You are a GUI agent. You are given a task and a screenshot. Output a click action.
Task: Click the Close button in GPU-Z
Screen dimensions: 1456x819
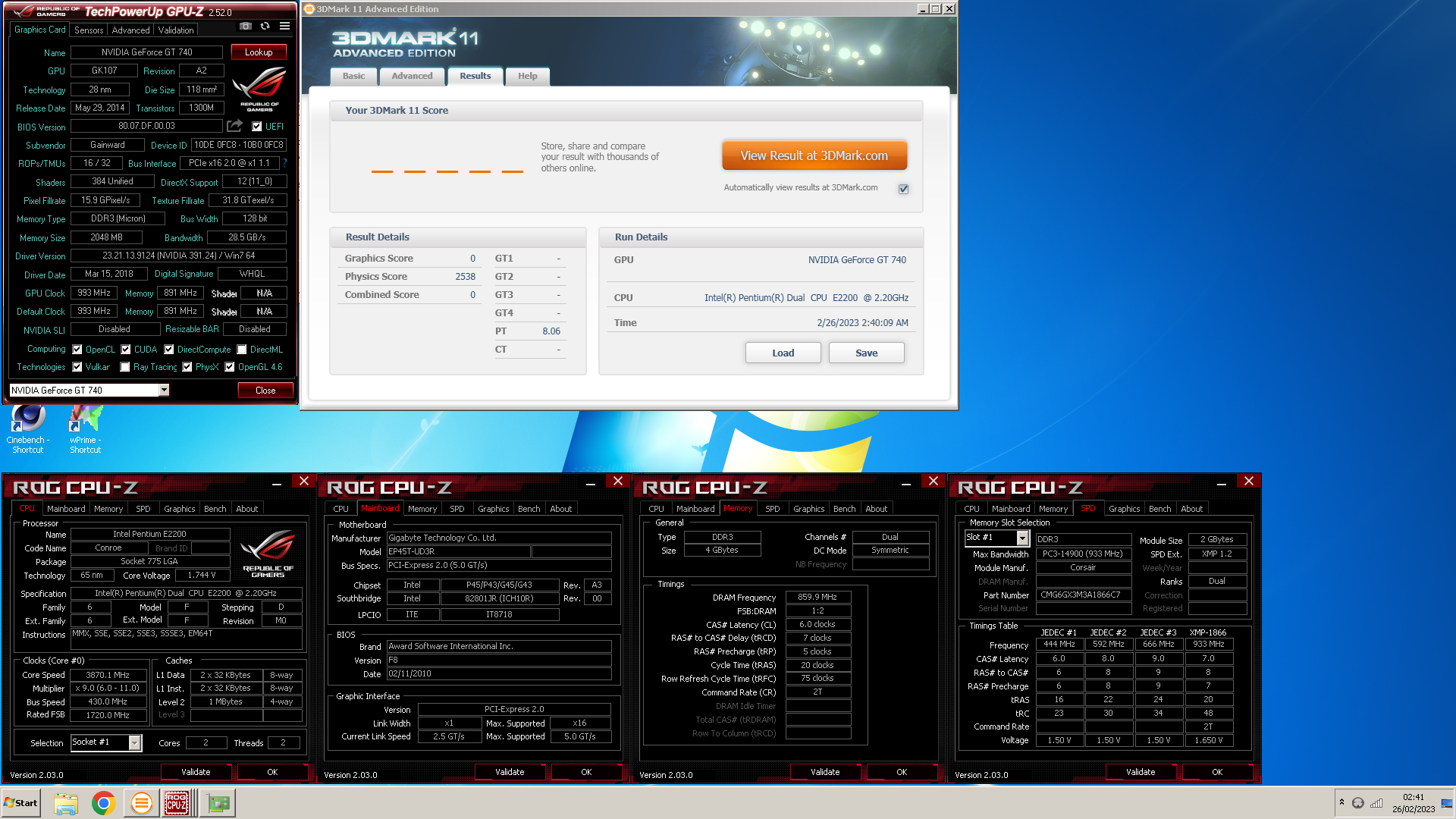(265, 391)
